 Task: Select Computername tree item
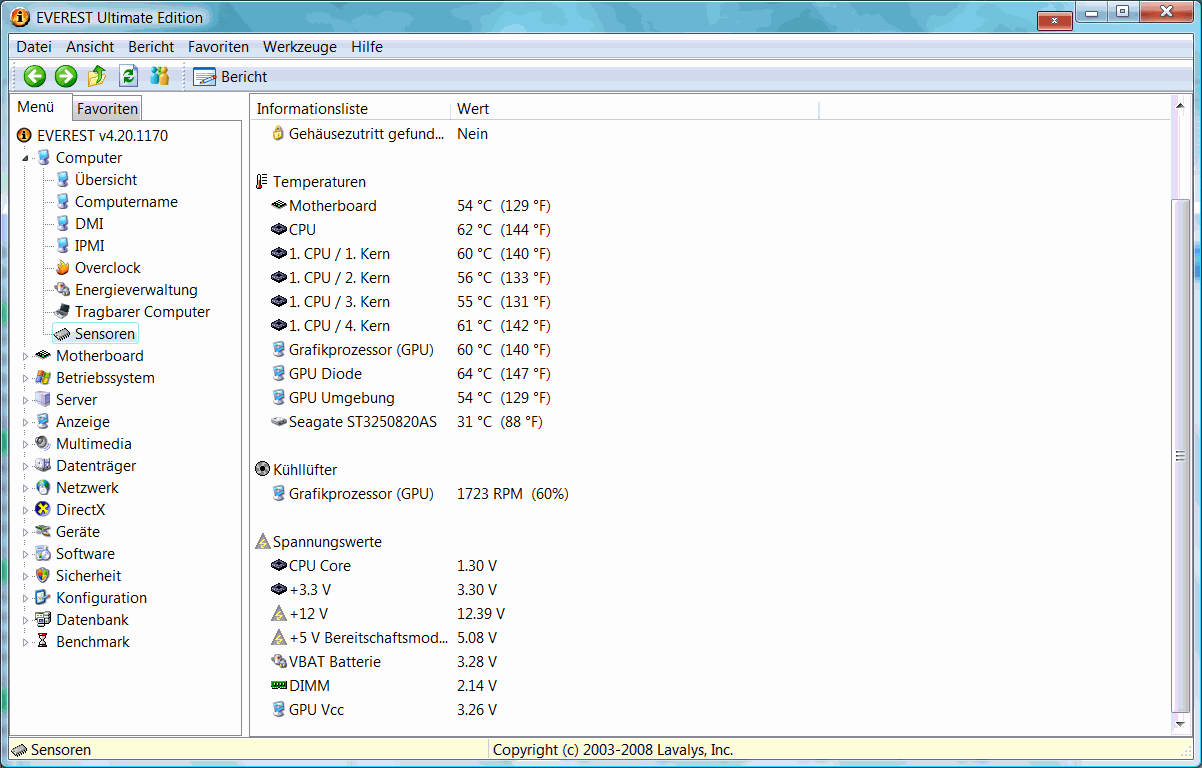[x=126, y=202]
